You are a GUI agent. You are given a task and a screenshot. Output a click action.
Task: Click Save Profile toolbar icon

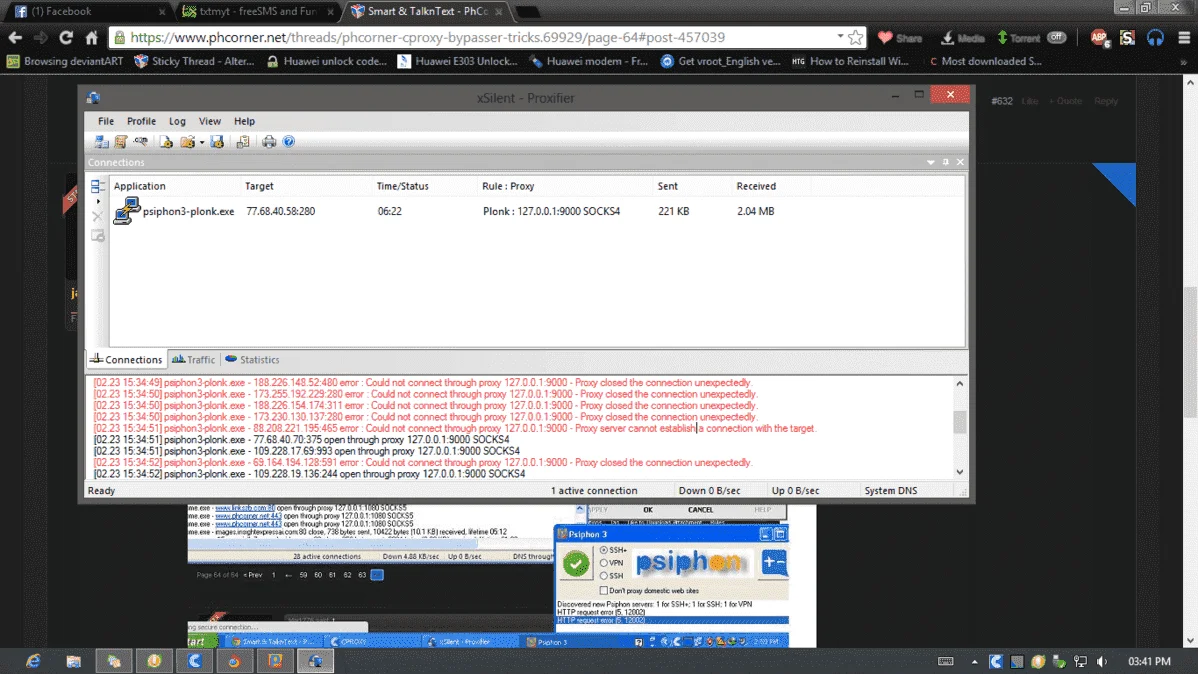click(217, 142)
